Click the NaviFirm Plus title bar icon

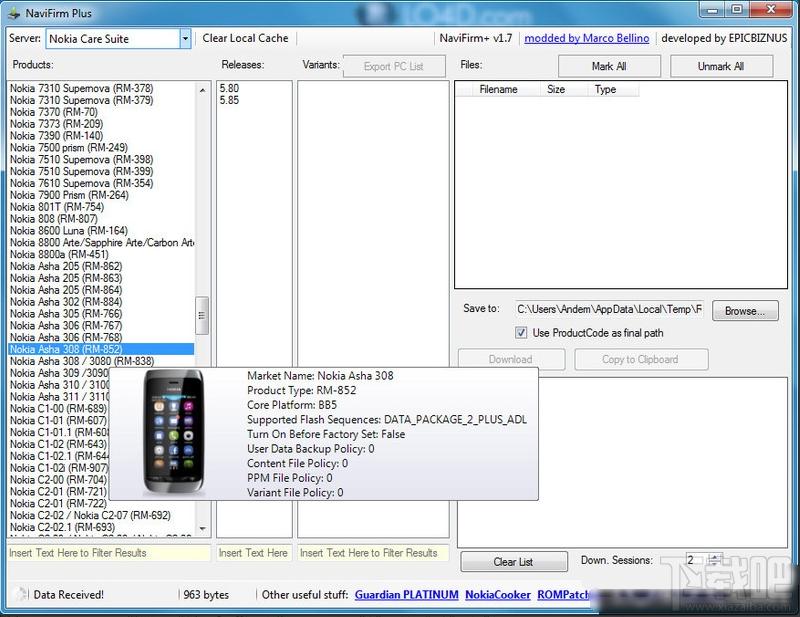14,13
